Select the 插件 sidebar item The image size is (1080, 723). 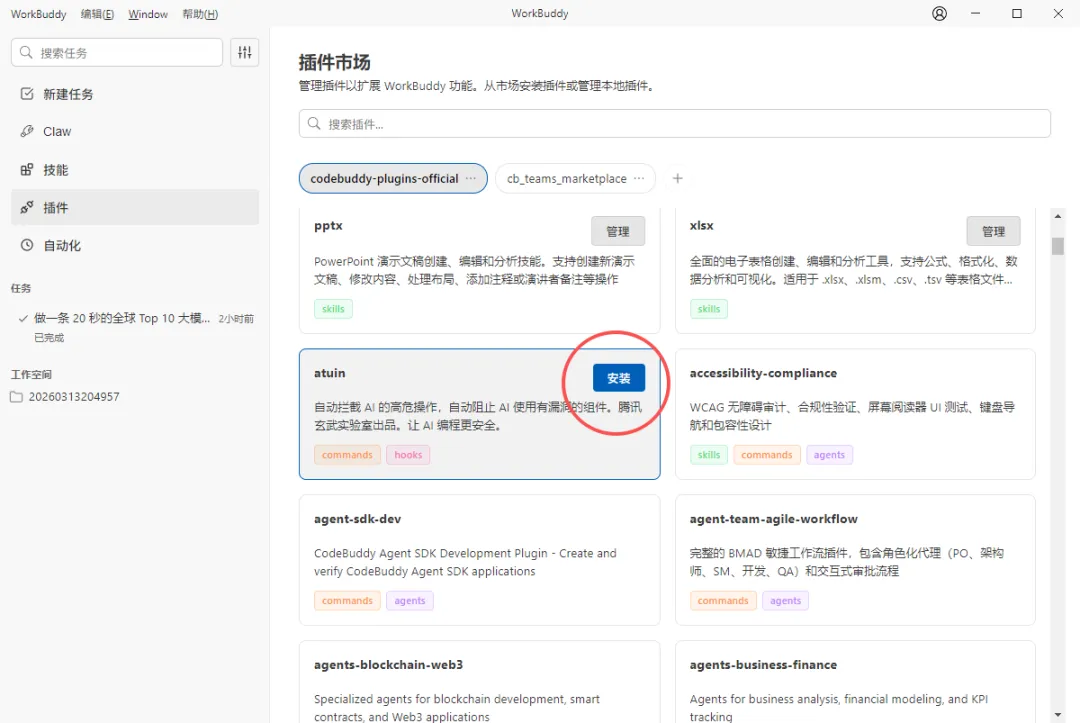point(135,207)
